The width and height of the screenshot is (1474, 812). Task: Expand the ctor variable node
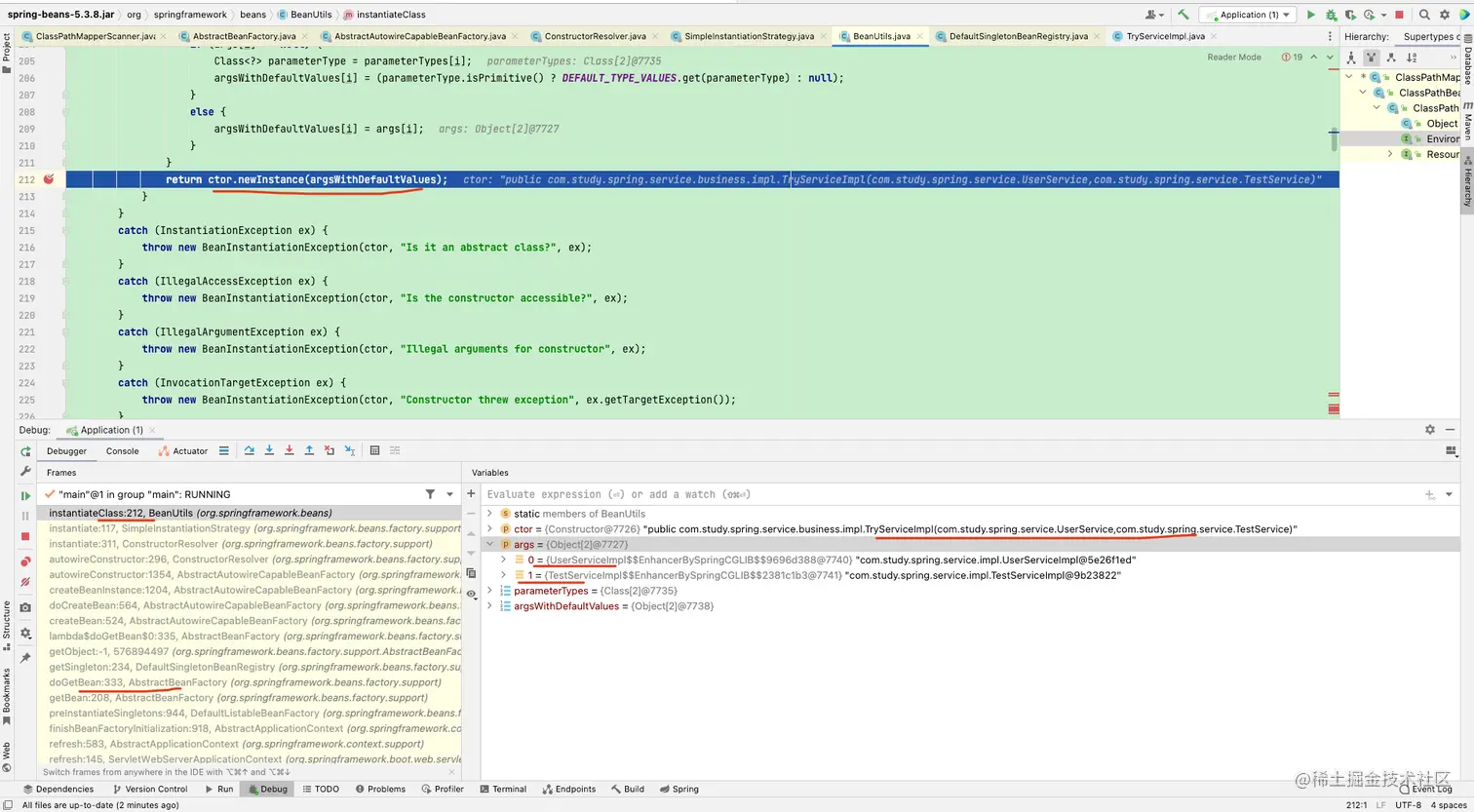tap(490, 529)
